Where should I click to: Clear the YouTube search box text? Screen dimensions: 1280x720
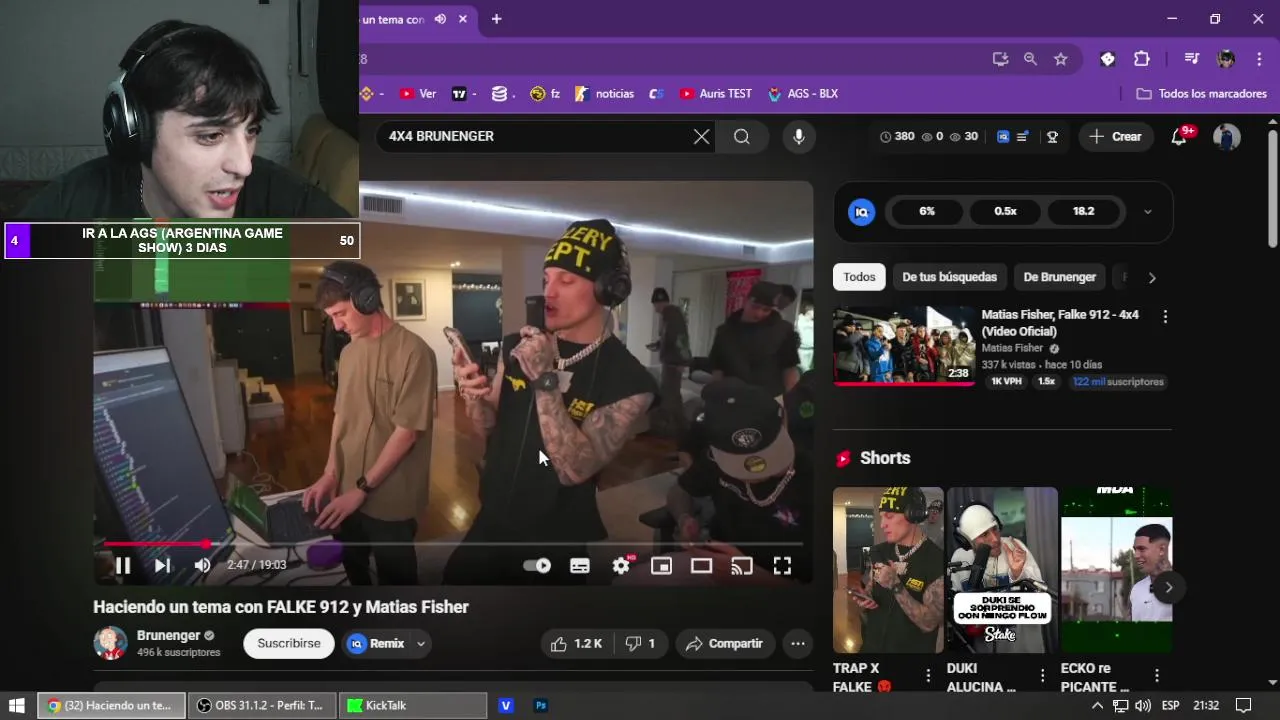(702, 137)
